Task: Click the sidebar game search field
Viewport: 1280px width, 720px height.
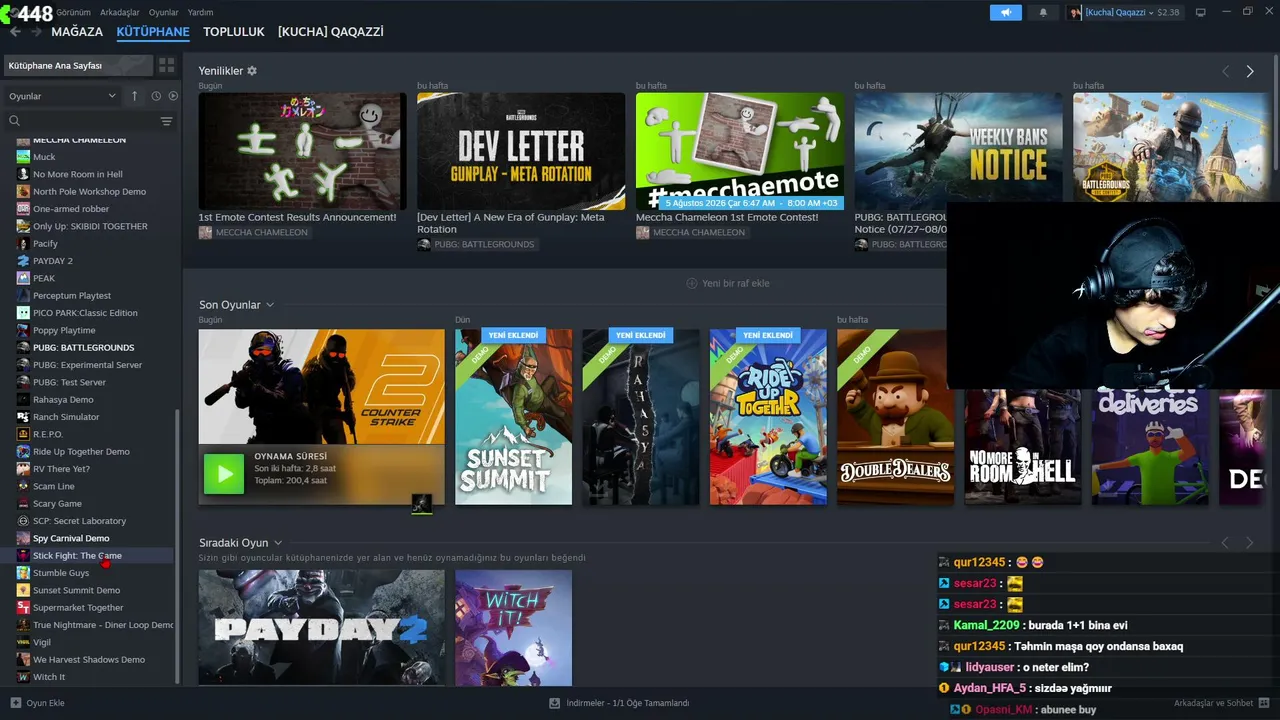Action: [90, 121]
